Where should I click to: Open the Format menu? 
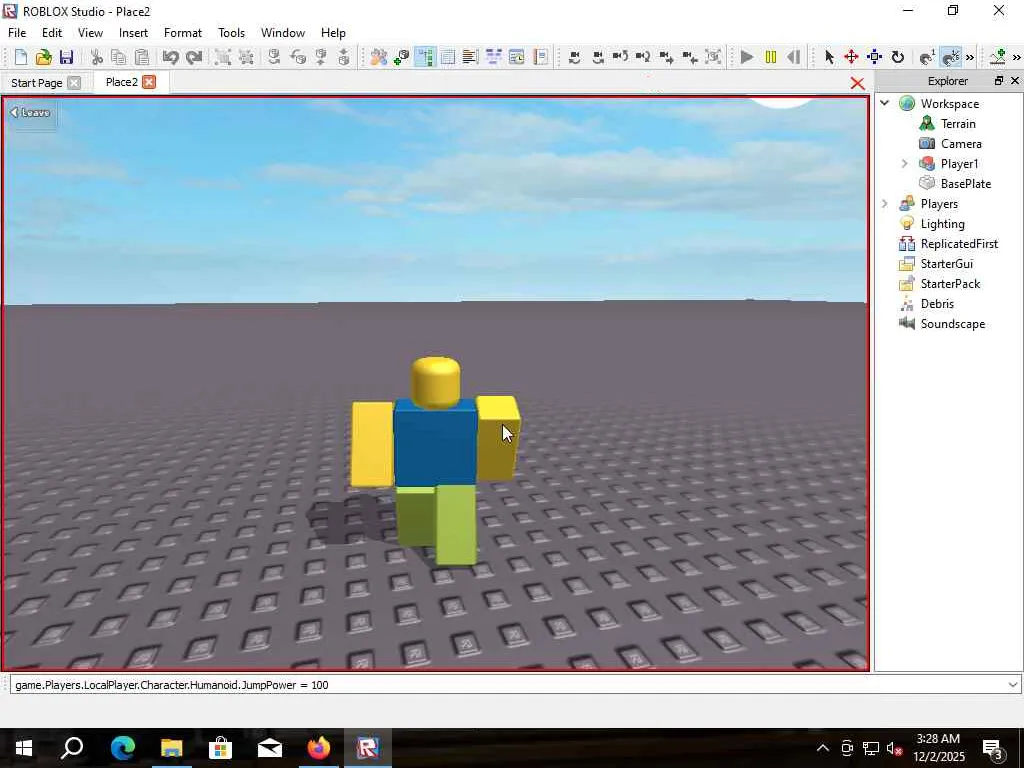coord(183,33)
